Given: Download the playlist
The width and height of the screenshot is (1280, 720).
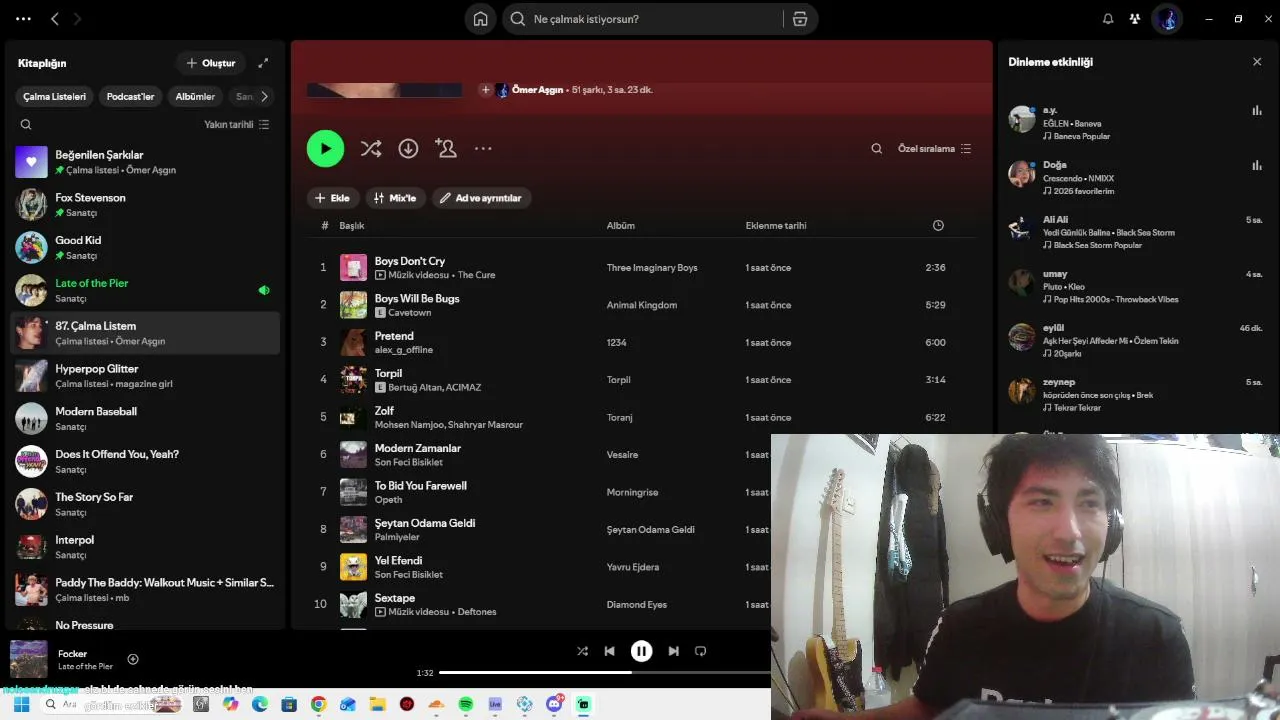Looking at the screenshot, I should 408,148.
